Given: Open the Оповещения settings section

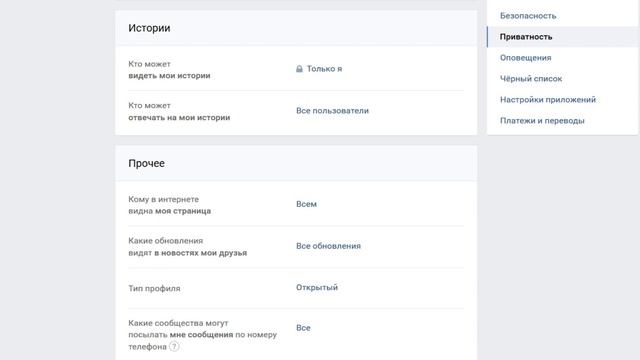Looking at the screenshot, I should click(x=525, y=58).
